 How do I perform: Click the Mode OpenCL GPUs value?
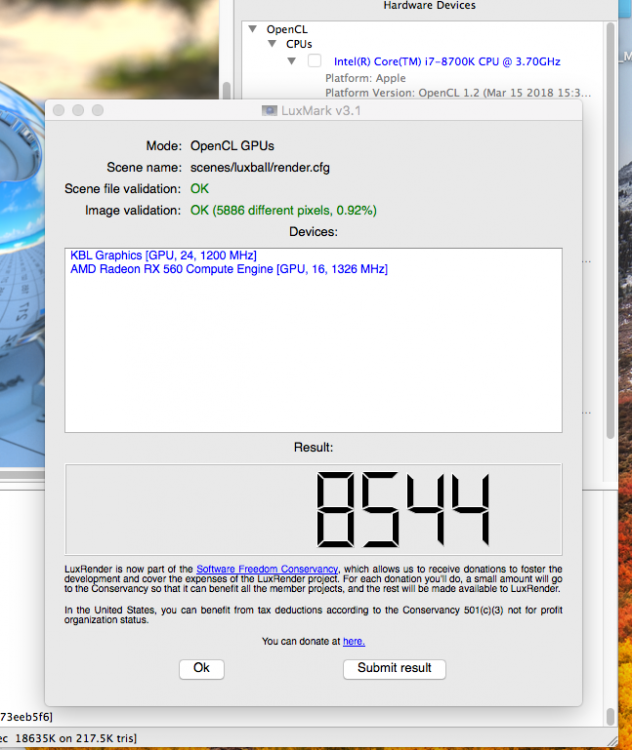coord(232,146)
